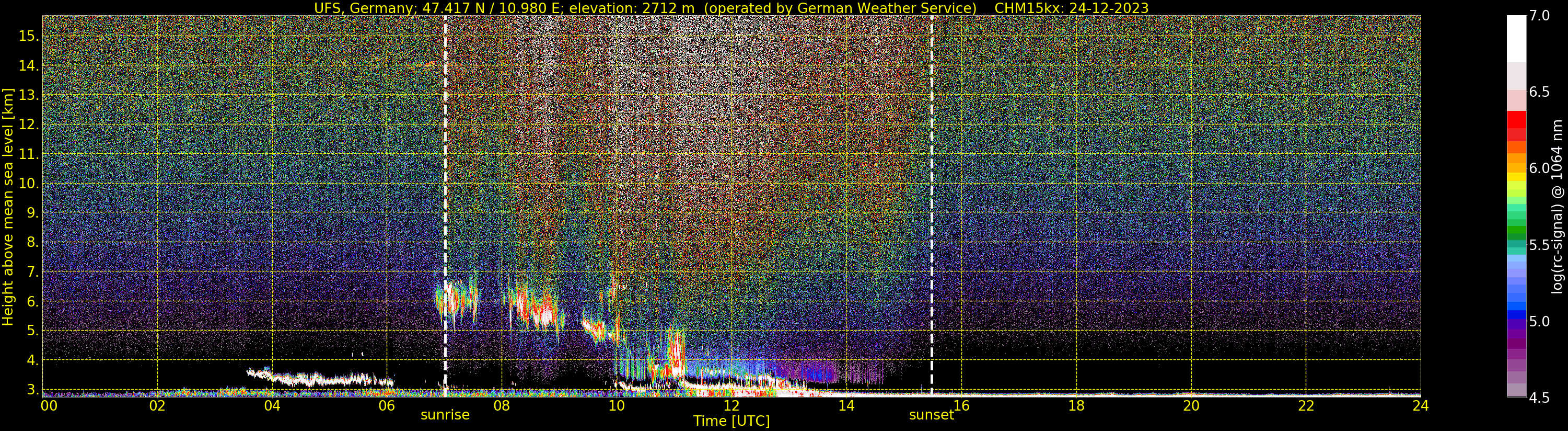Click the 'sunrise' label below the axis
Image resolution: width=1568 pixels, height=431 pixels.
[x=445, y=415]
